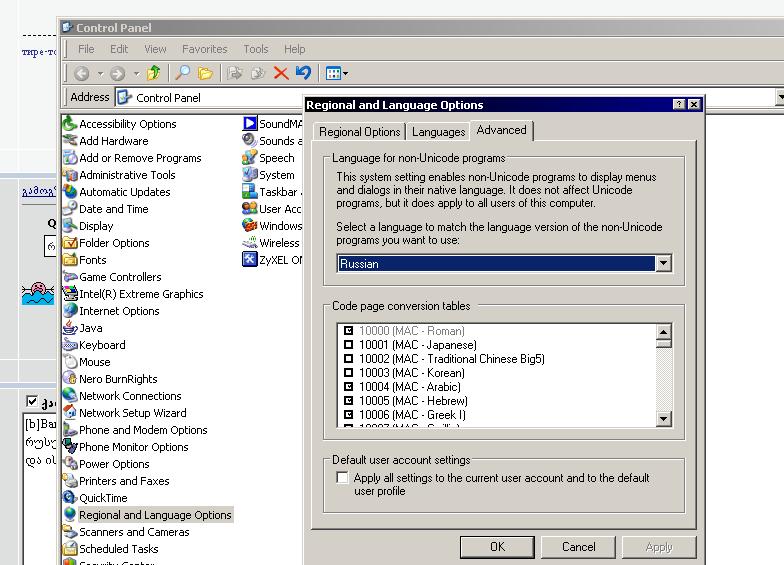Open the Favorites menu
Image resolution: width=784 pixels, height=565 pixels.
pyautogui.click(x=204, y=49)
